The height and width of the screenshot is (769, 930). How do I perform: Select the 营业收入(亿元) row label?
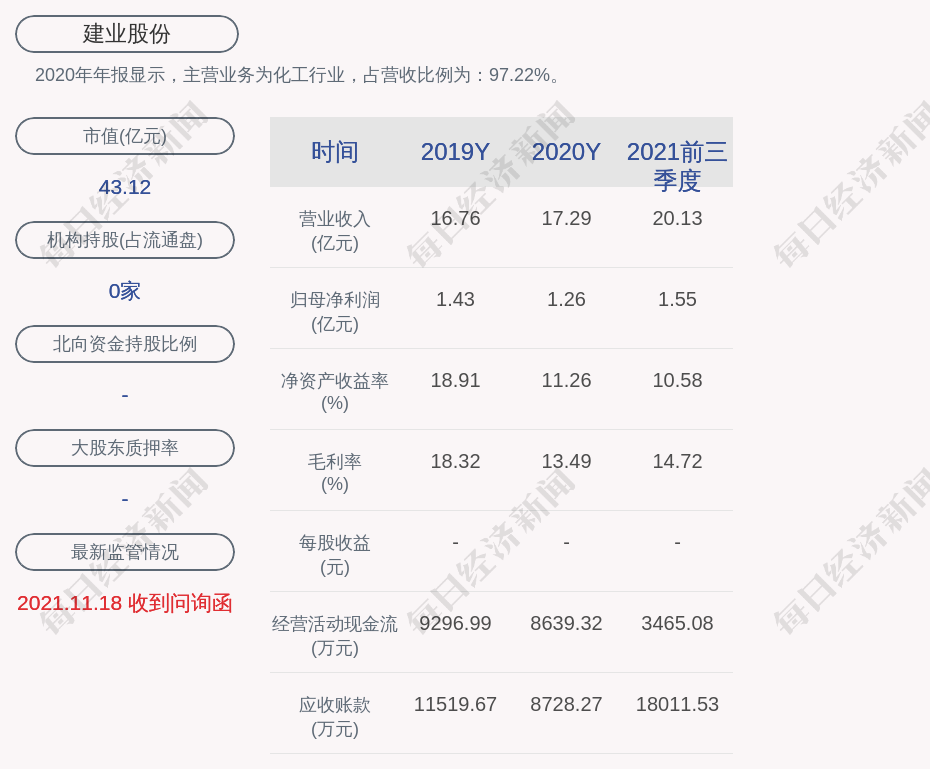click(x=335, y=231)
